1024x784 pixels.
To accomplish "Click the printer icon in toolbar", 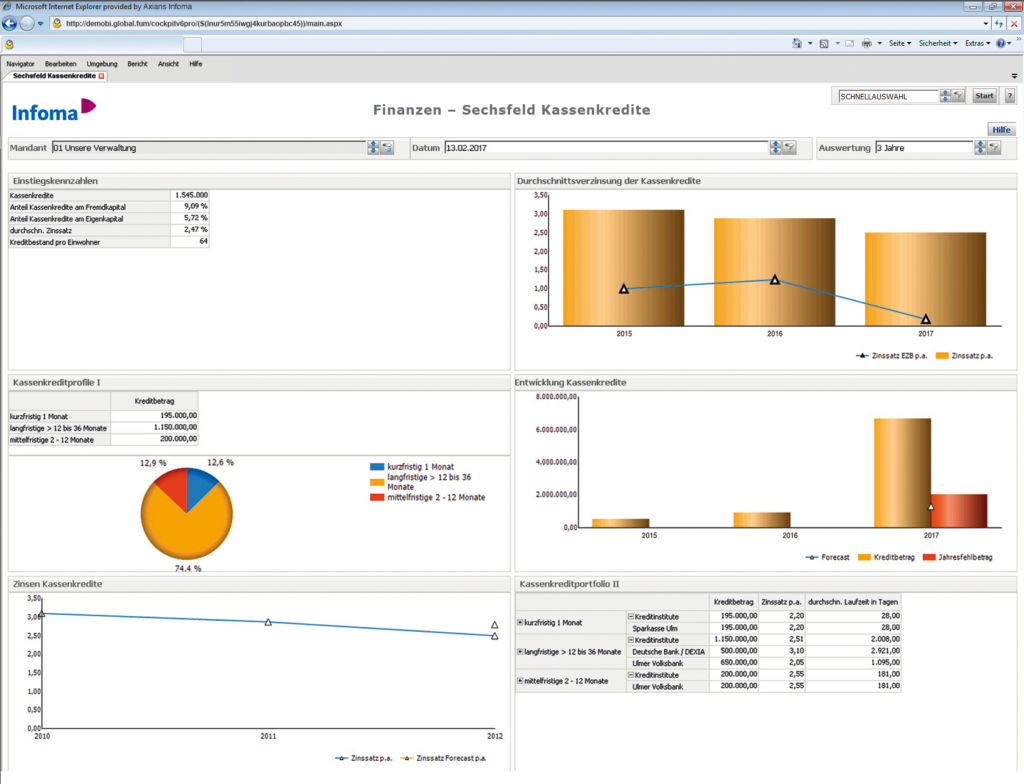I will click(x=866, y=44).
